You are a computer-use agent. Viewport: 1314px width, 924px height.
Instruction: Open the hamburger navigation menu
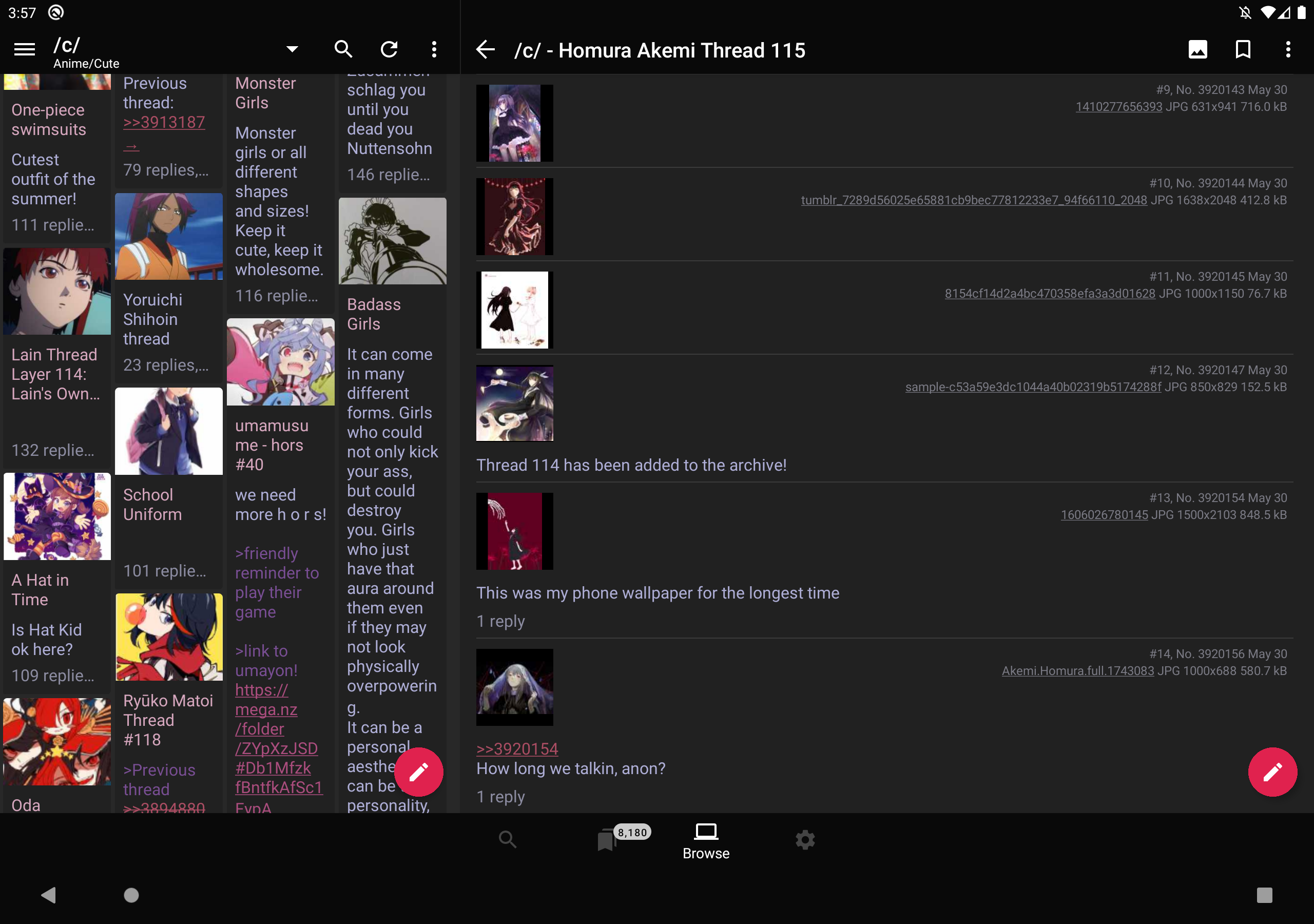pos(24,50)
